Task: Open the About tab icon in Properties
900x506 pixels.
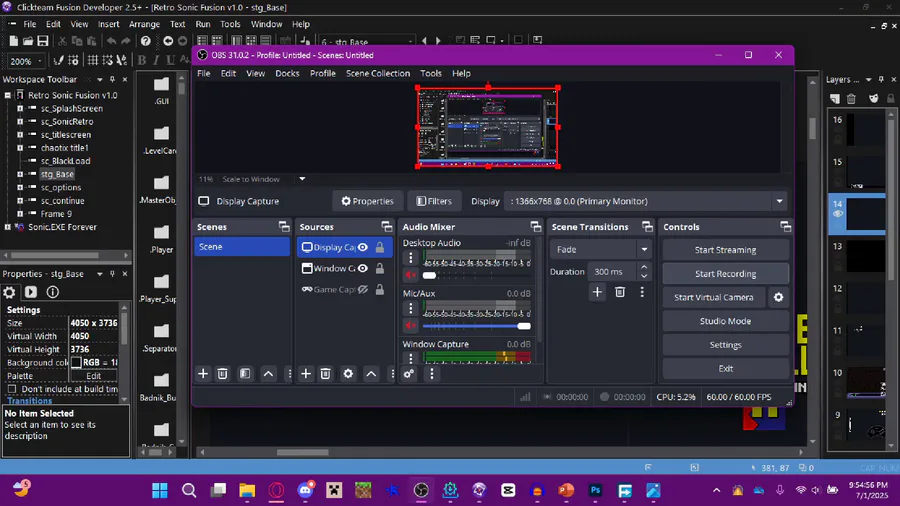Action: [x=53, y=292]
